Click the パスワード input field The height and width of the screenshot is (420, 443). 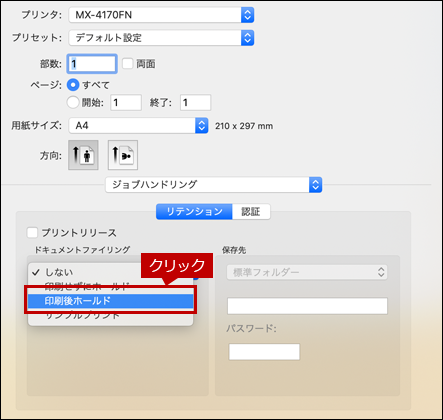click(x=264, y=352)
